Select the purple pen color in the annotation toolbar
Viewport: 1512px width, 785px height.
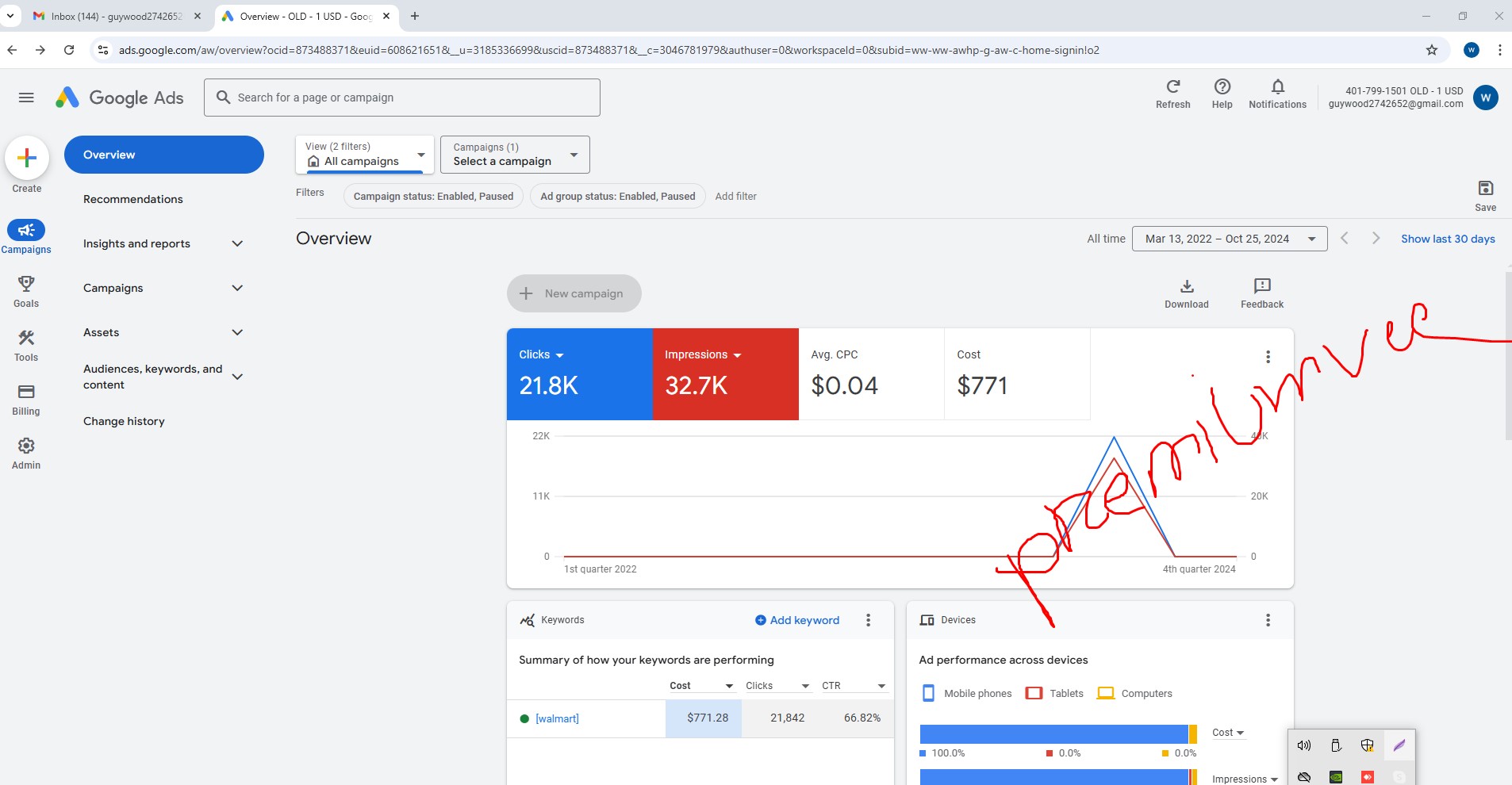tap(1399, 745)
